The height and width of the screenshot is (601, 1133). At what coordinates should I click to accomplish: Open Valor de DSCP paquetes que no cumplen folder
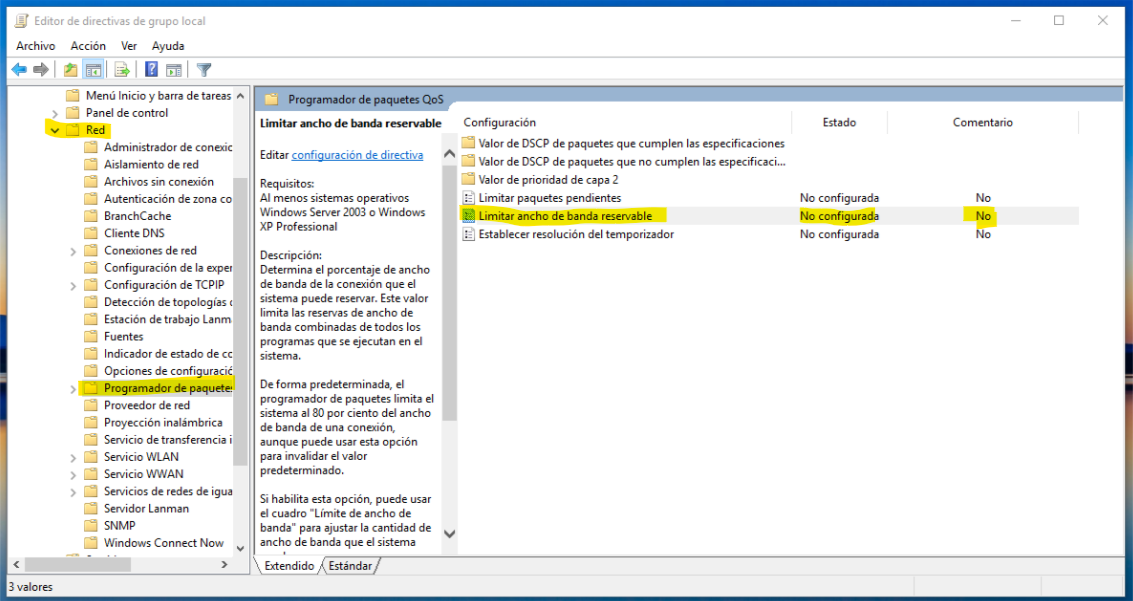[x=632, y=162]
